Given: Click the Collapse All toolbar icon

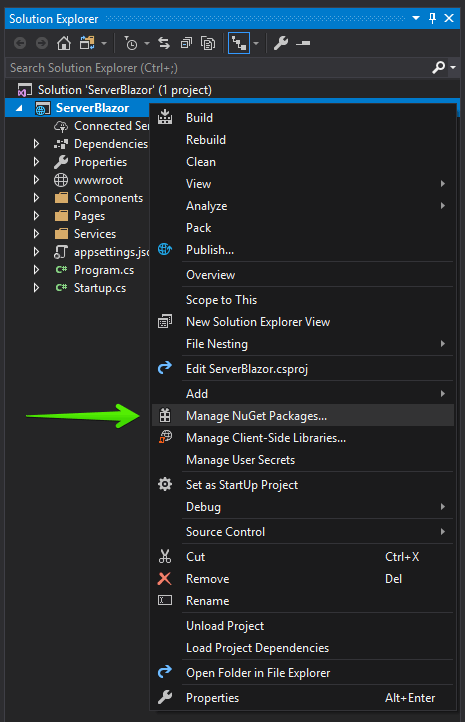Looking at the screenshot, I should point(186,43).
